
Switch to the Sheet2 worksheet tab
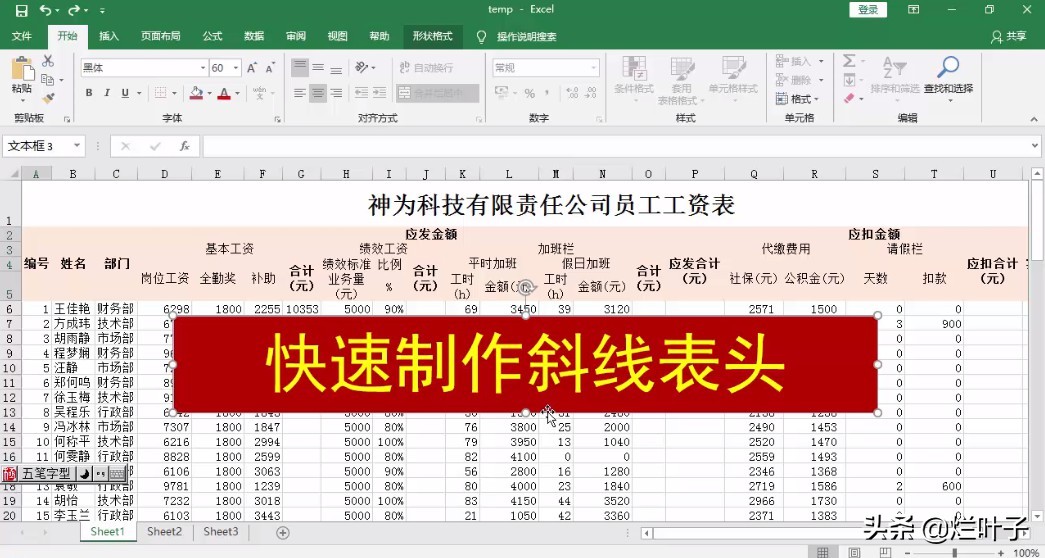tap(165, 531)
